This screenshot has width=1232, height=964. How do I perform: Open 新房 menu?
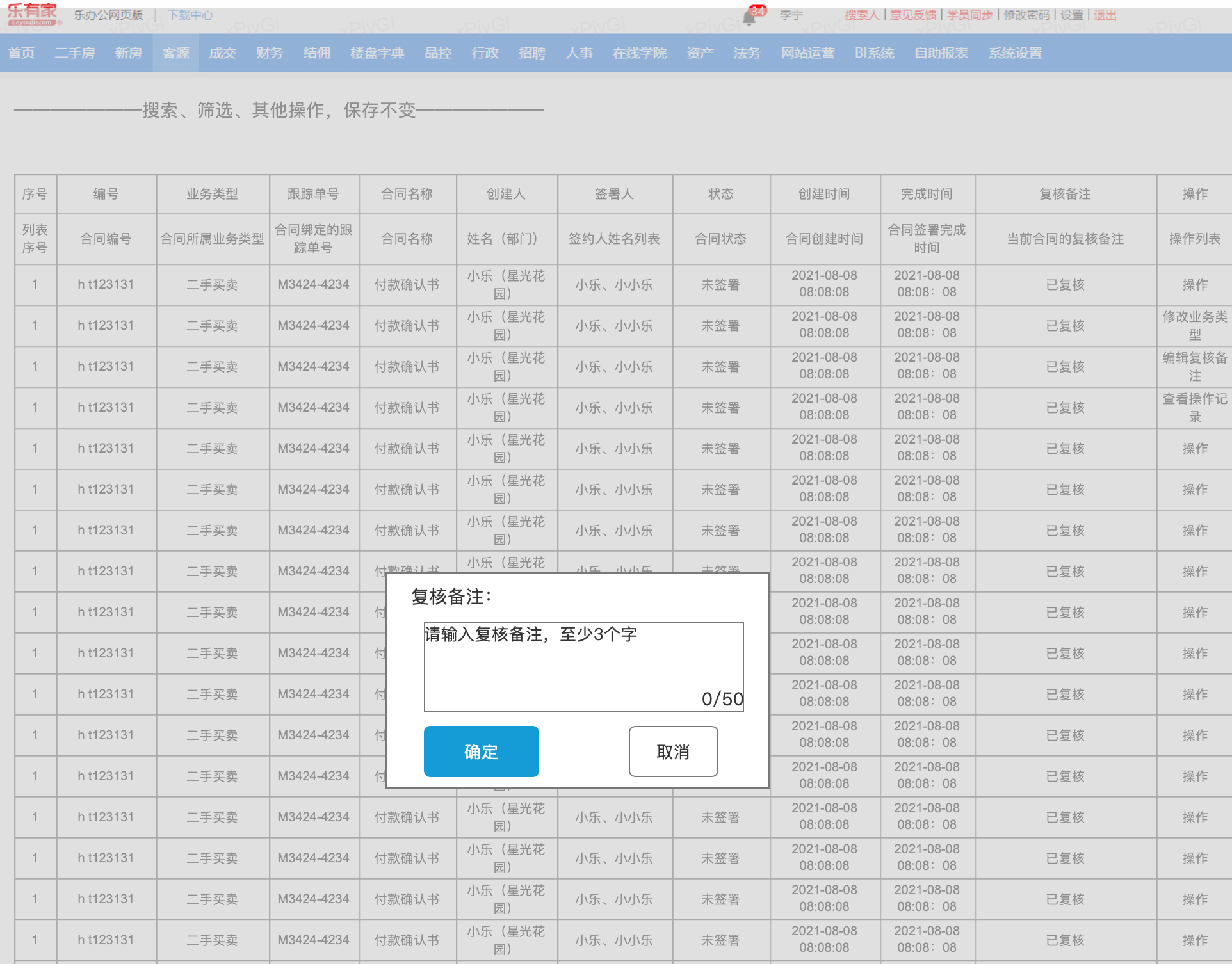(128, 53)
